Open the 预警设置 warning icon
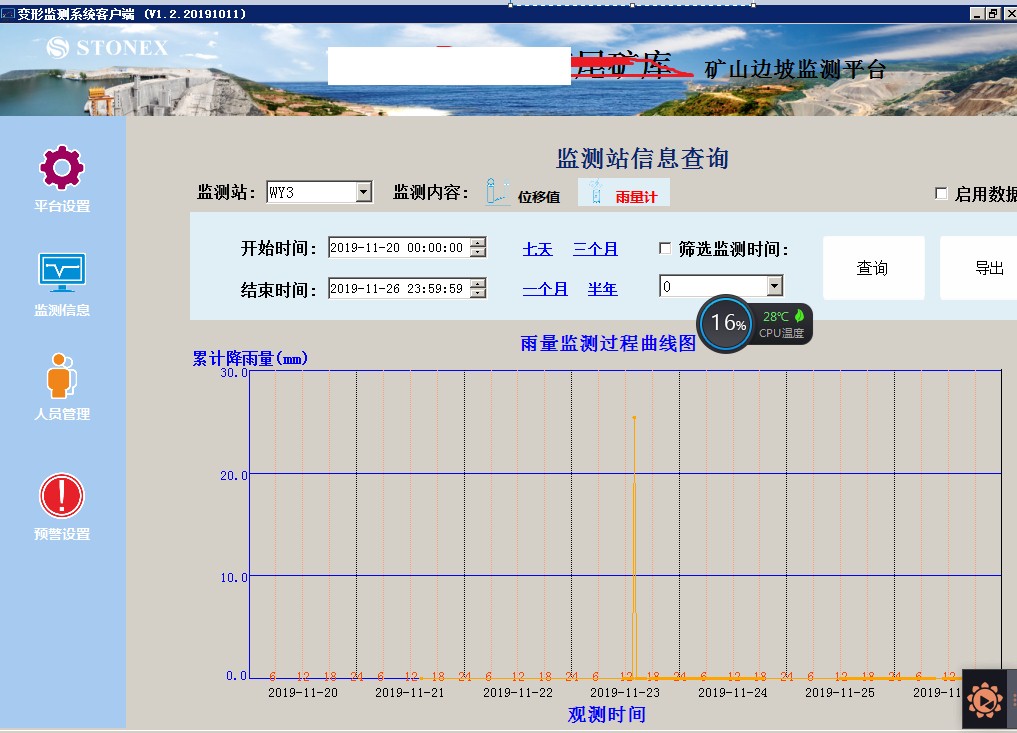 [62, 496]
